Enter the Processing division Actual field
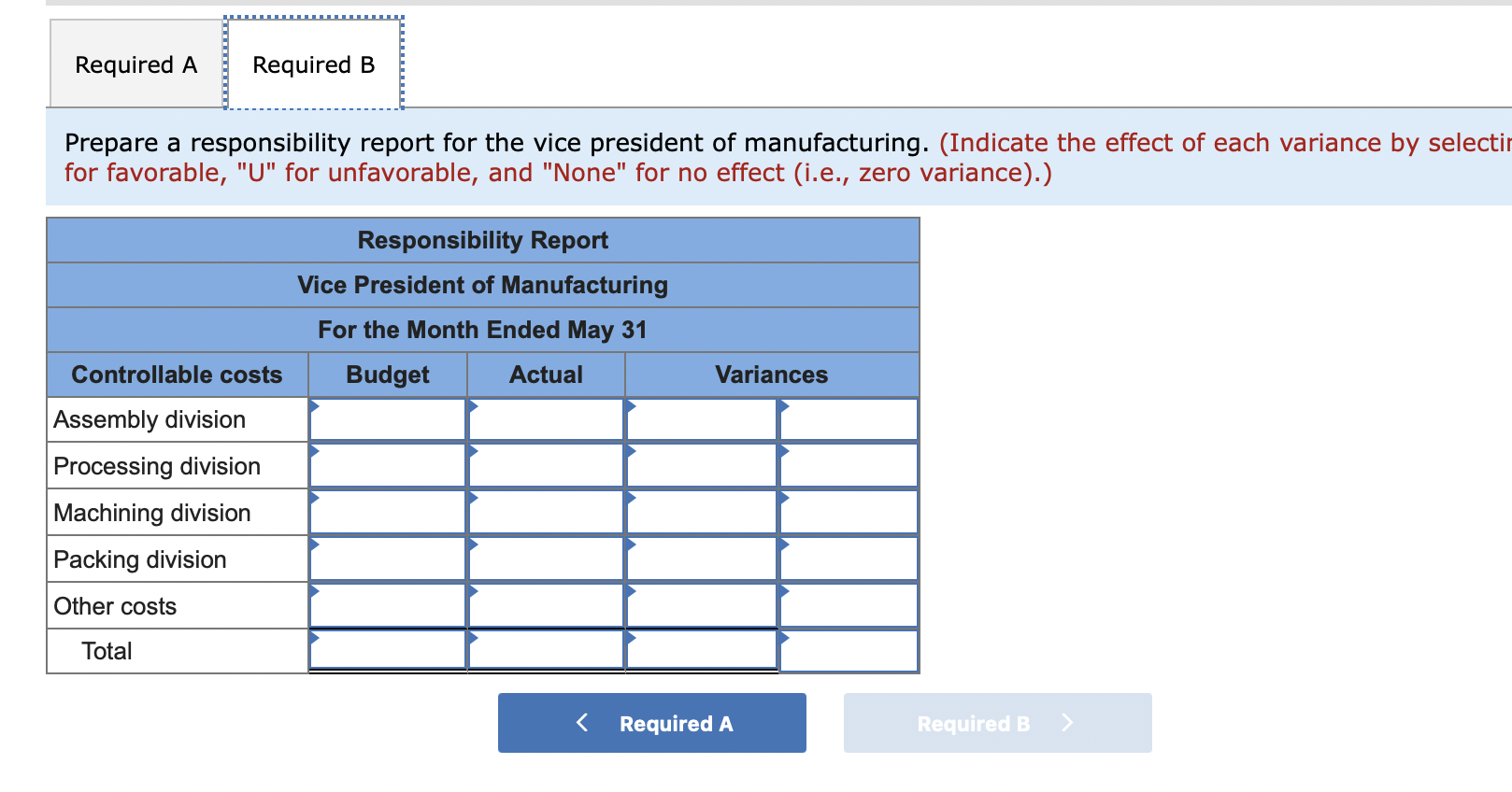Viewport: 1512px width, 792px height. coord(545,465)
